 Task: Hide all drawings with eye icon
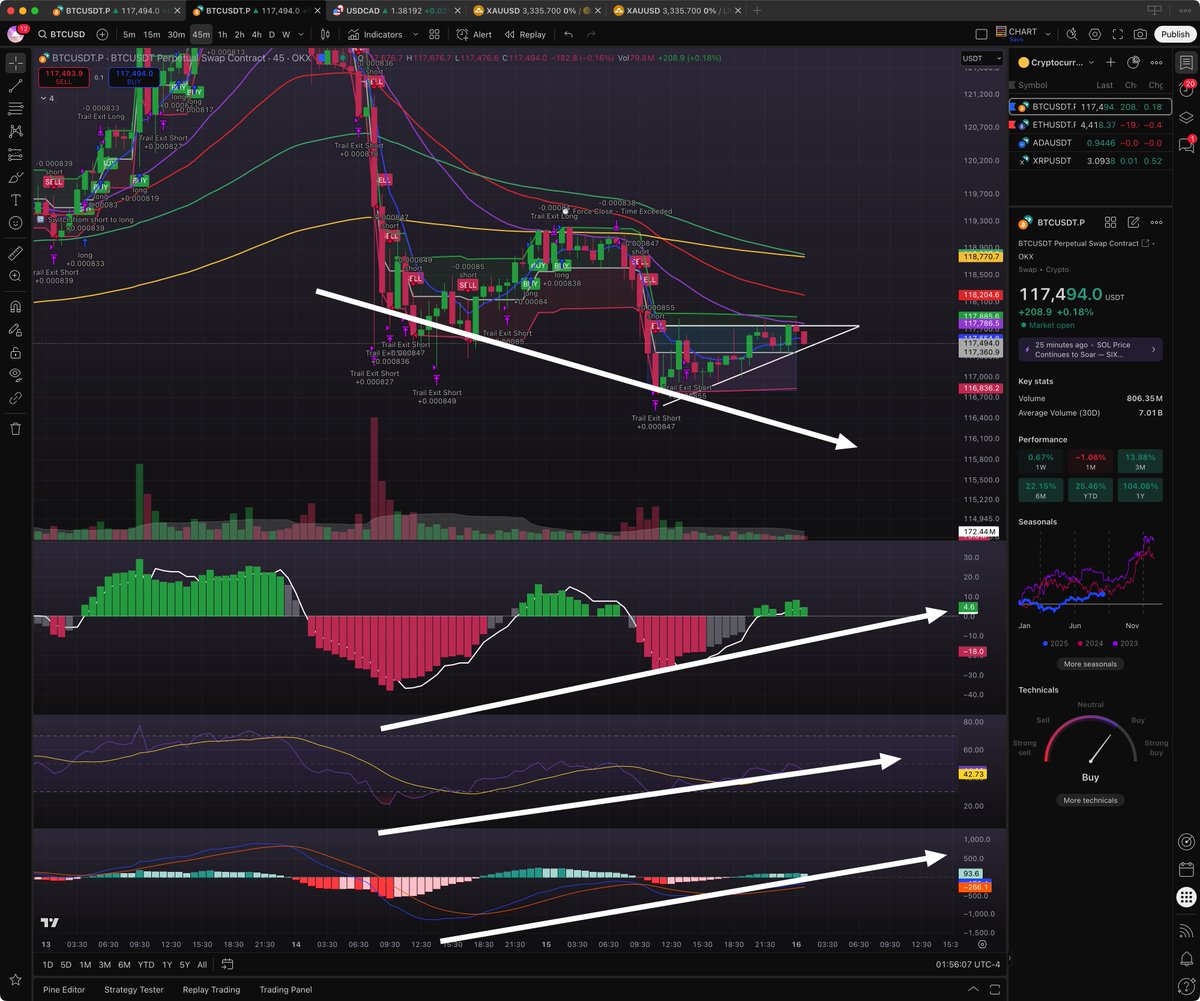tap(16, 374)
